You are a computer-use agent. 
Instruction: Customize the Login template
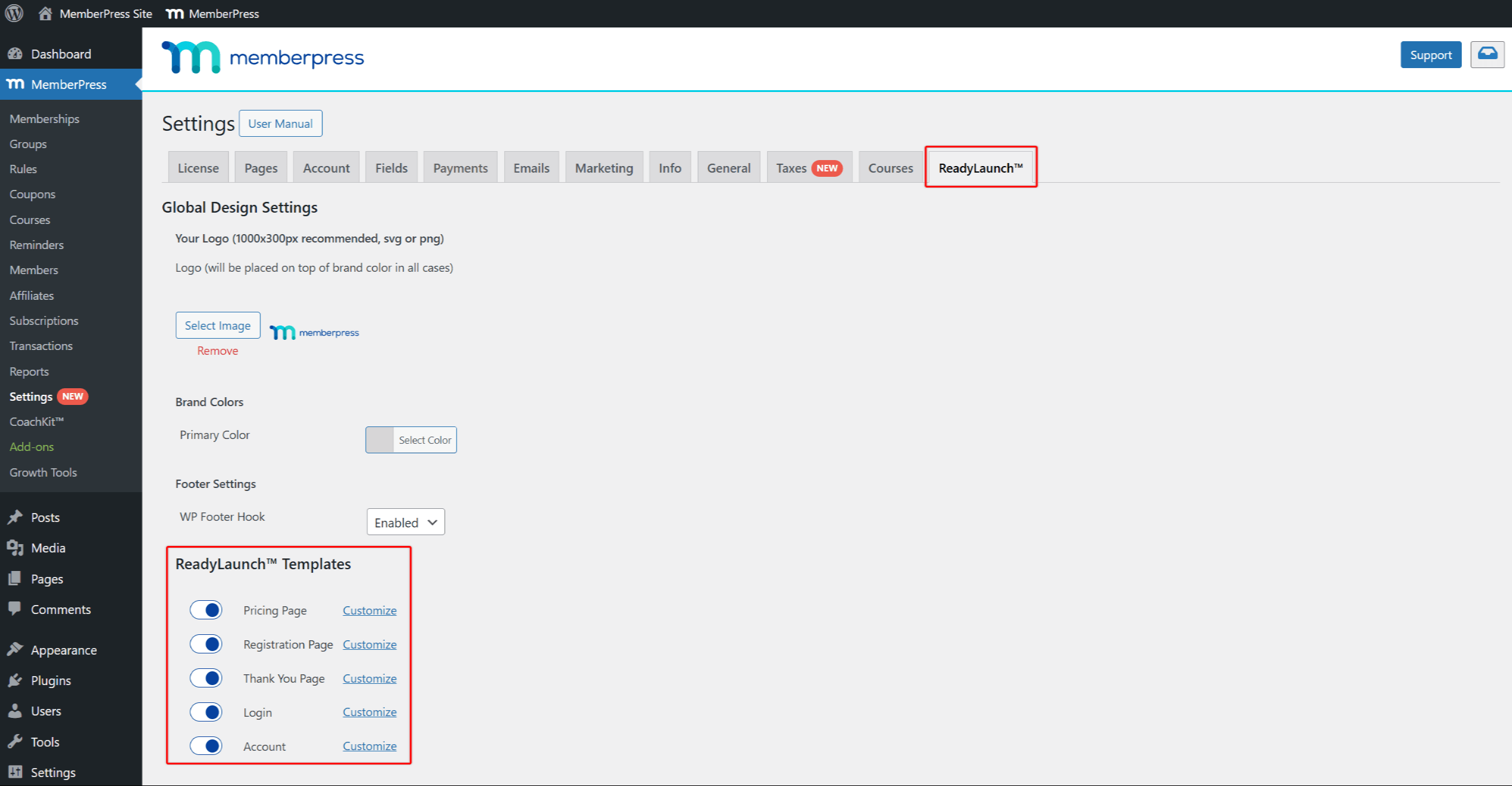[370, 712]
